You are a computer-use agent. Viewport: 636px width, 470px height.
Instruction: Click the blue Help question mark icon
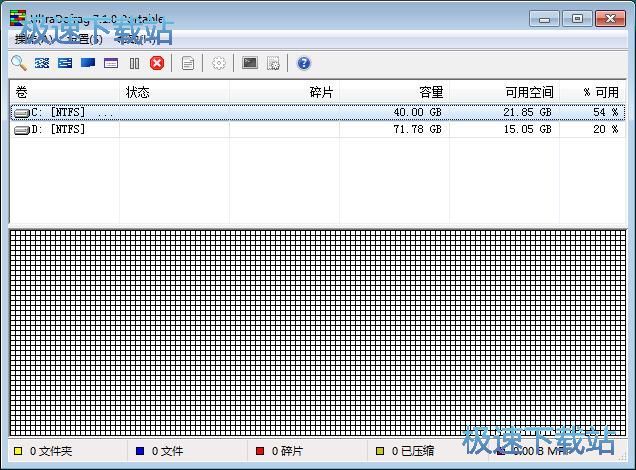point(304,63)
